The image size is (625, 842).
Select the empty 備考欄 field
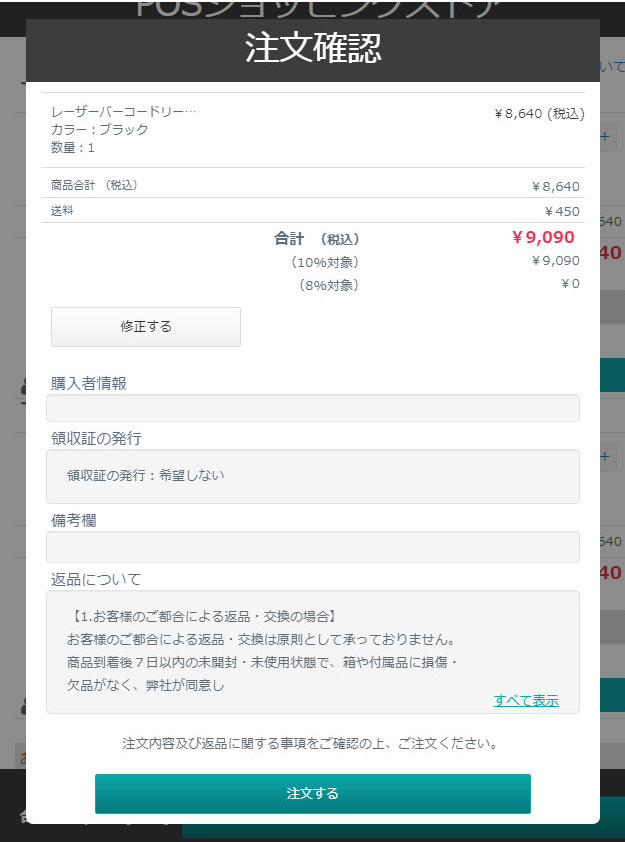point(312,547)
